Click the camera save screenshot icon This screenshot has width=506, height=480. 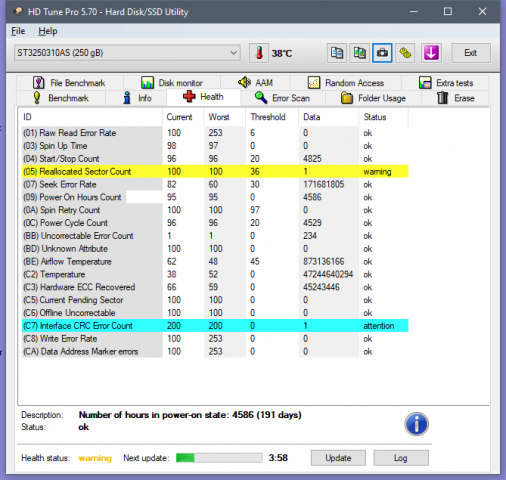382,53
